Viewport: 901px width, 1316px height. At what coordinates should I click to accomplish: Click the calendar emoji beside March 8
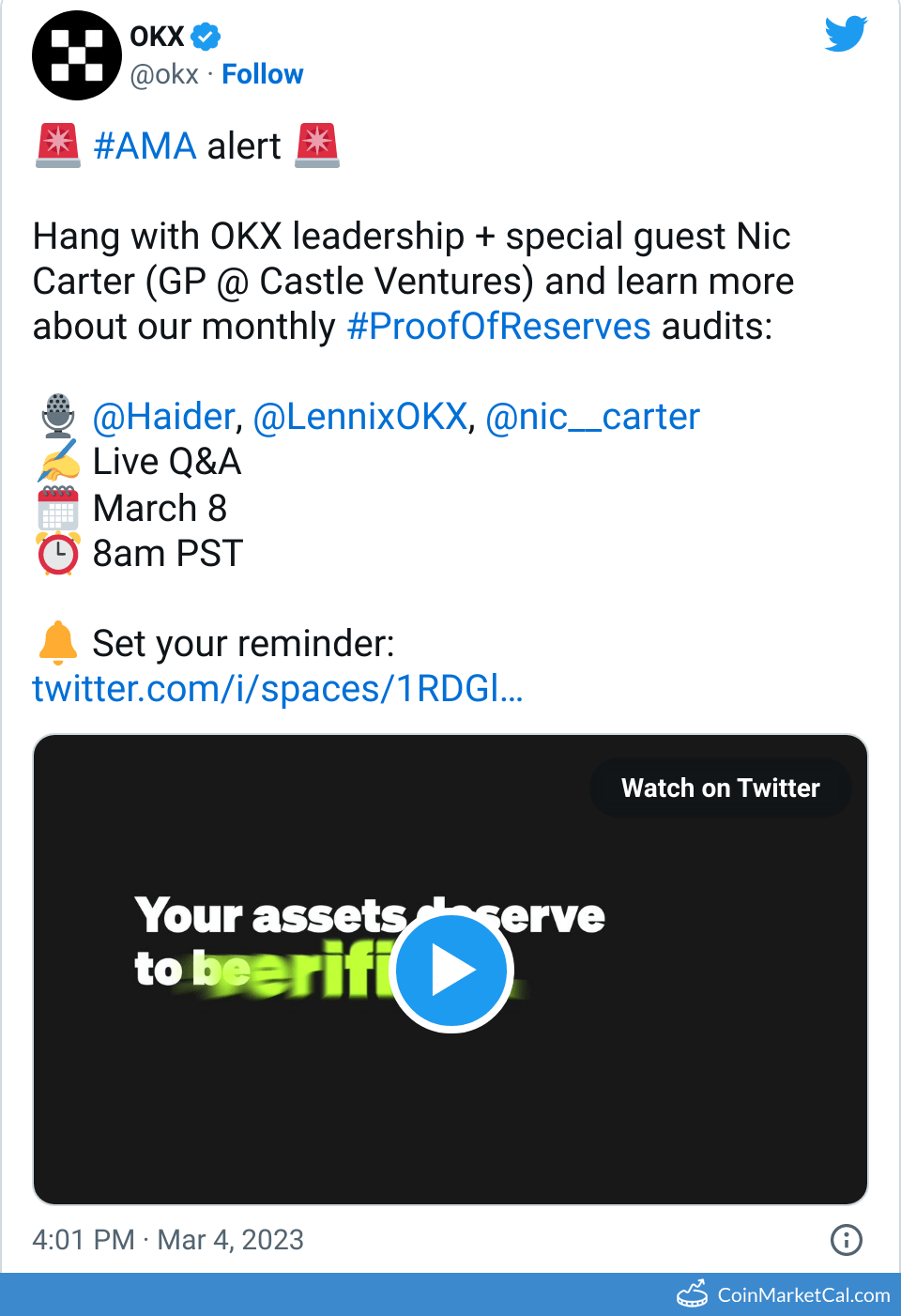click(x=58, y=509)
